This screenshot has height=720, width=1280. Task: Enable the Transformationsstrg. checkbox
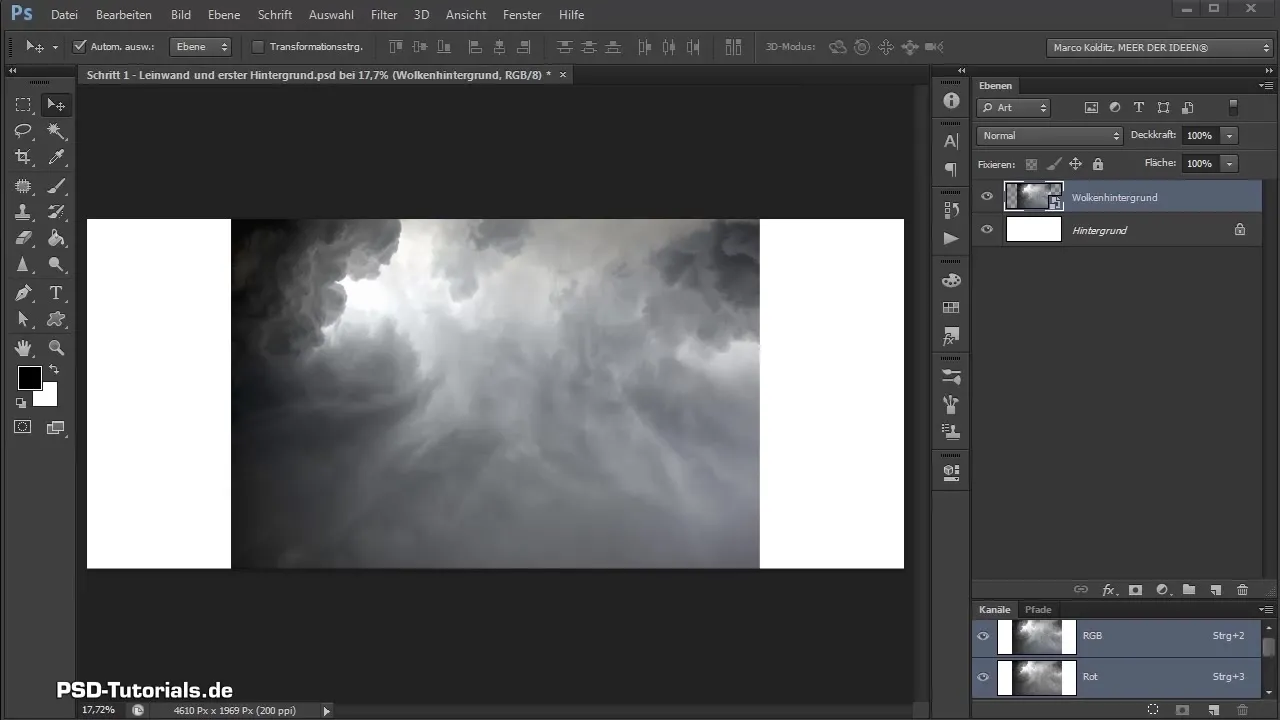[258, 47]
